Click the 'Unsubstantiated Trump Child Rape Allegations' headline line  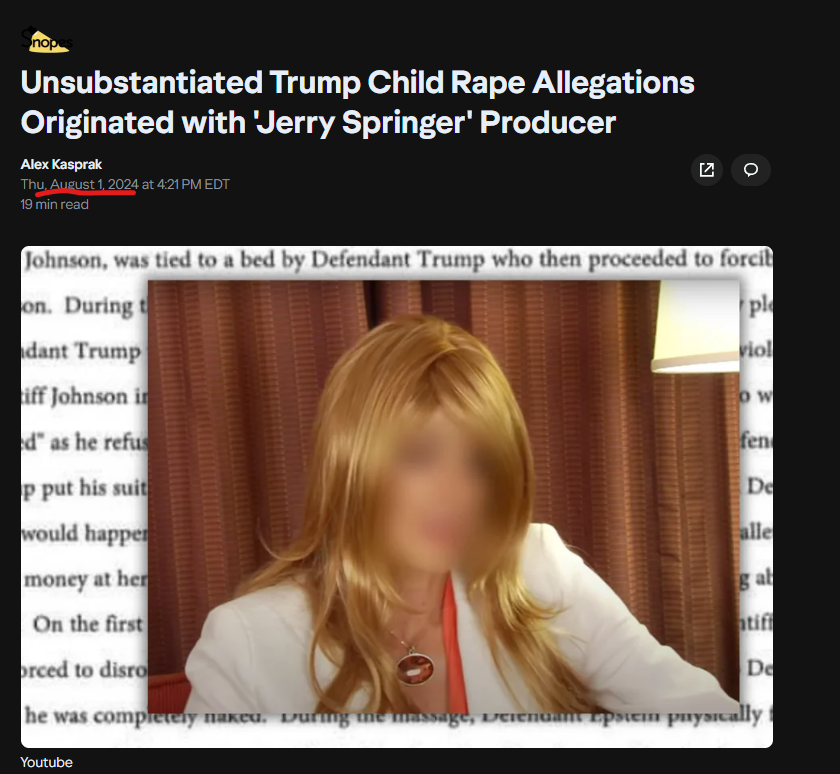click(x=357, y=82)
